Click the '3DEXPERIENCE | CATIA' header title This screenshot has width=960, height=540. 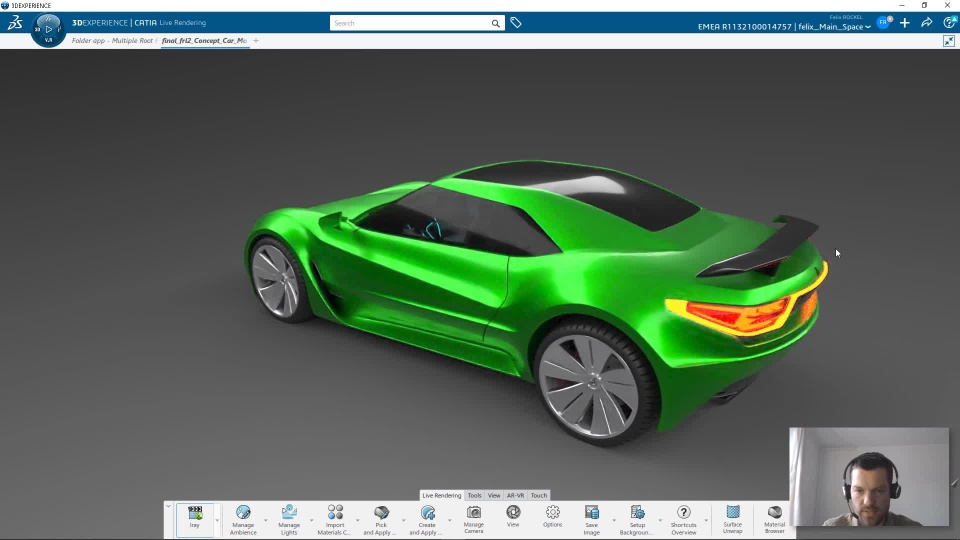114,23
